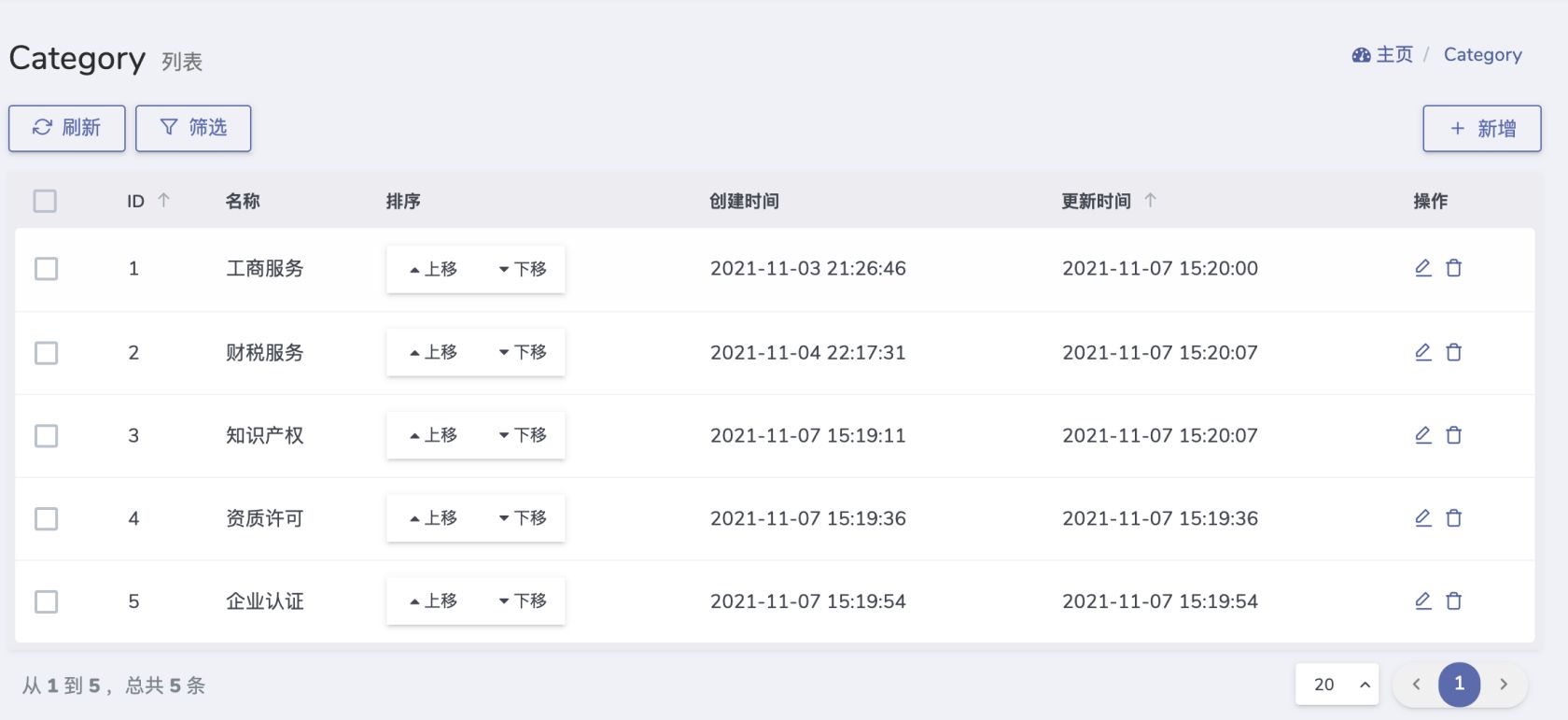Screen dimensions: 1568x720
Task: Click creation time 2021-11-04 22:17:31
Action: (808, 353)
